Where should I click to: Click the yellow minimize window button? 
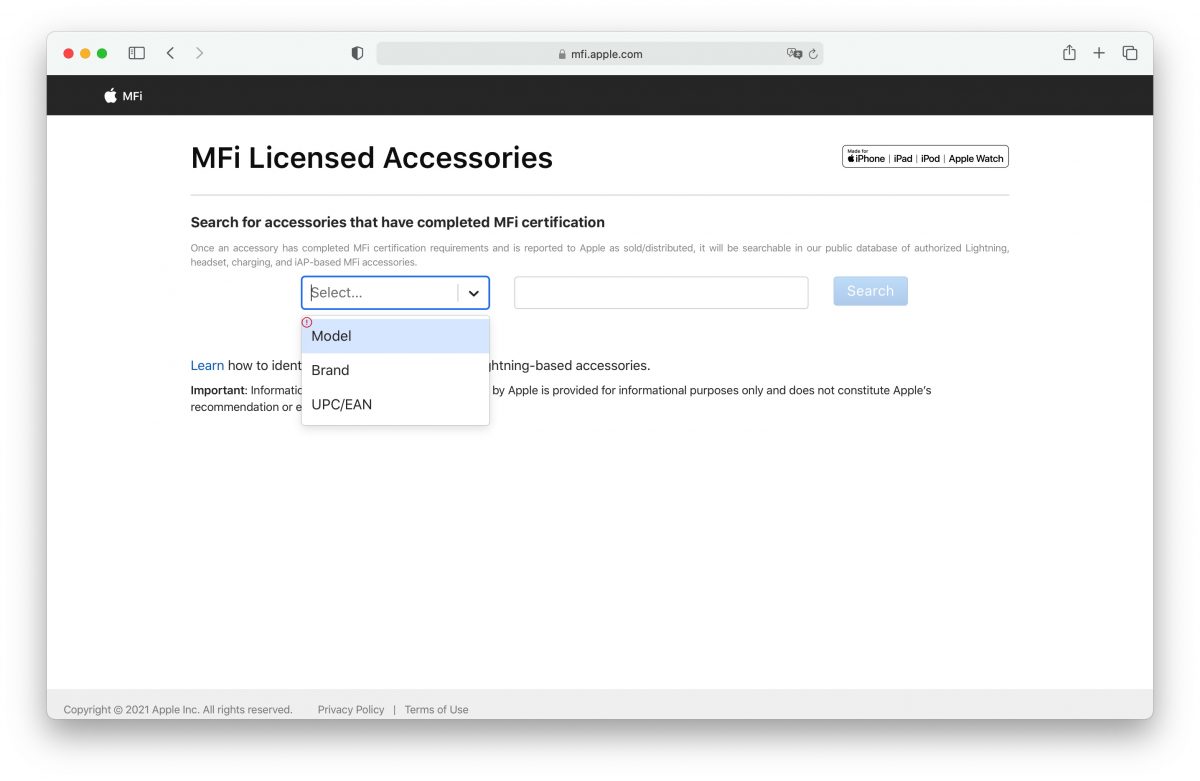(x=85, y=53)
